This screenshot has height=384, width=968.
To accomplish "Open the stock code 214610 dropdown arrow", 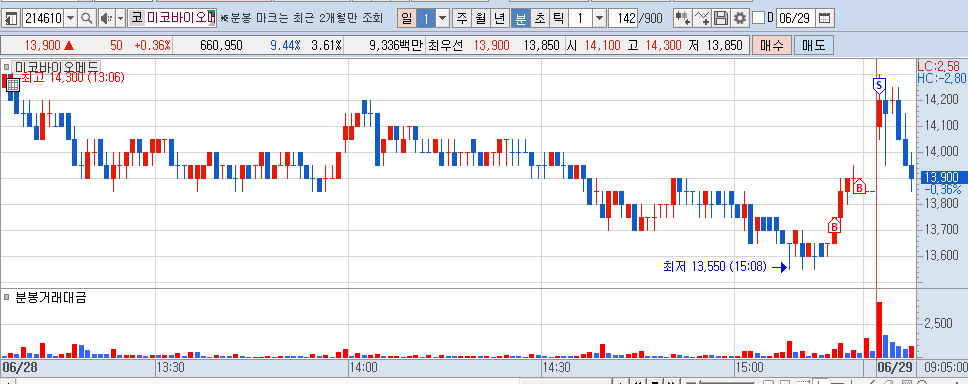I will pos(70,19).
